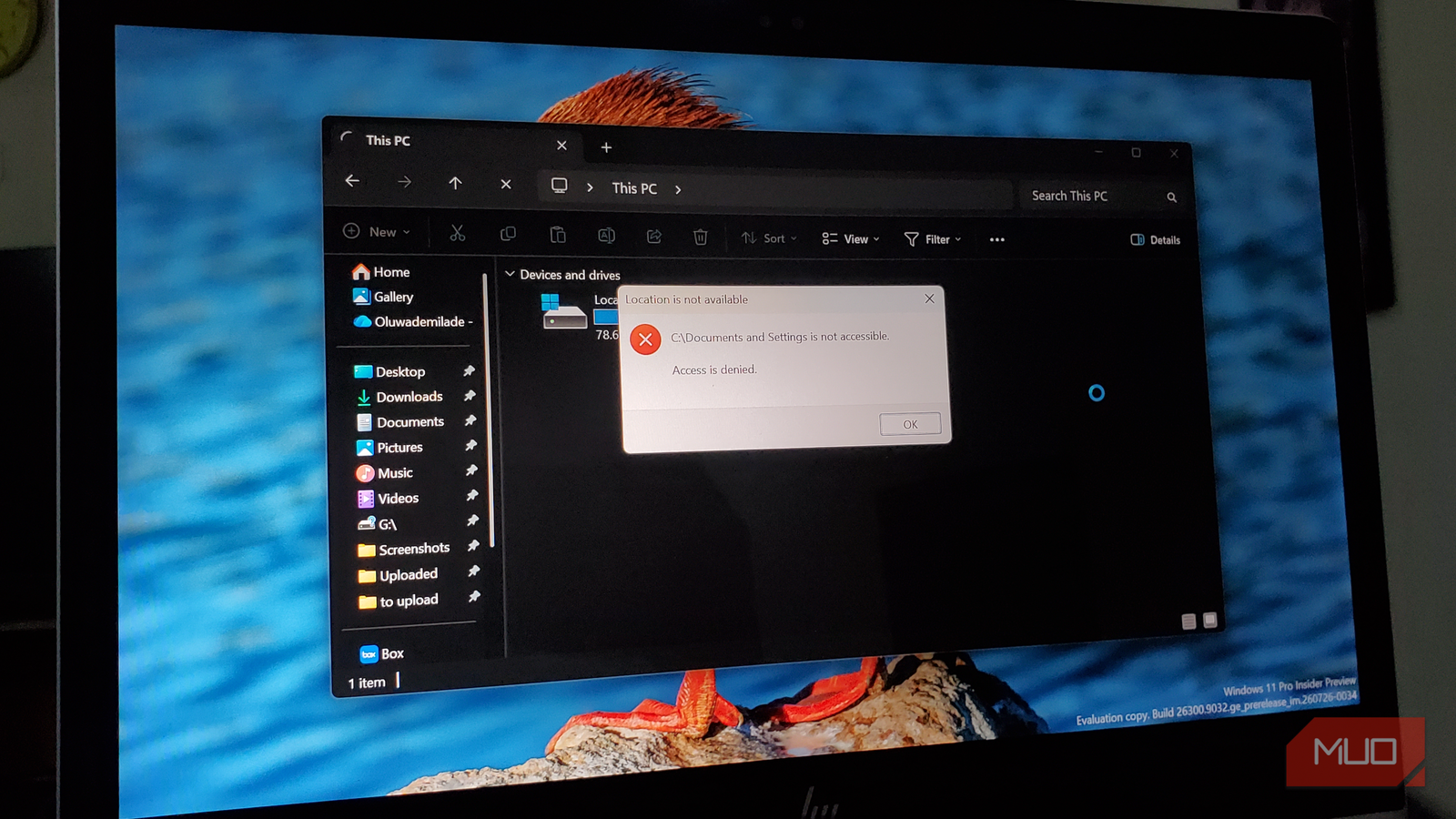Switch to details list view icon

click(1188, 622)
